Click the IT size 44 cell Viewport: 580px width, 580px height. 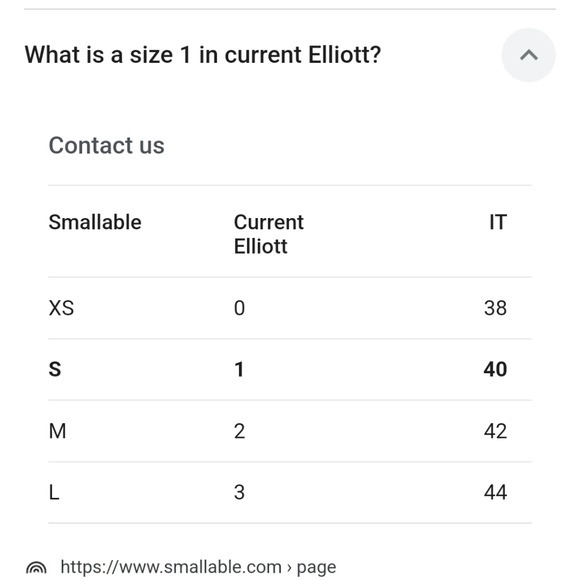tap(495, 492)
